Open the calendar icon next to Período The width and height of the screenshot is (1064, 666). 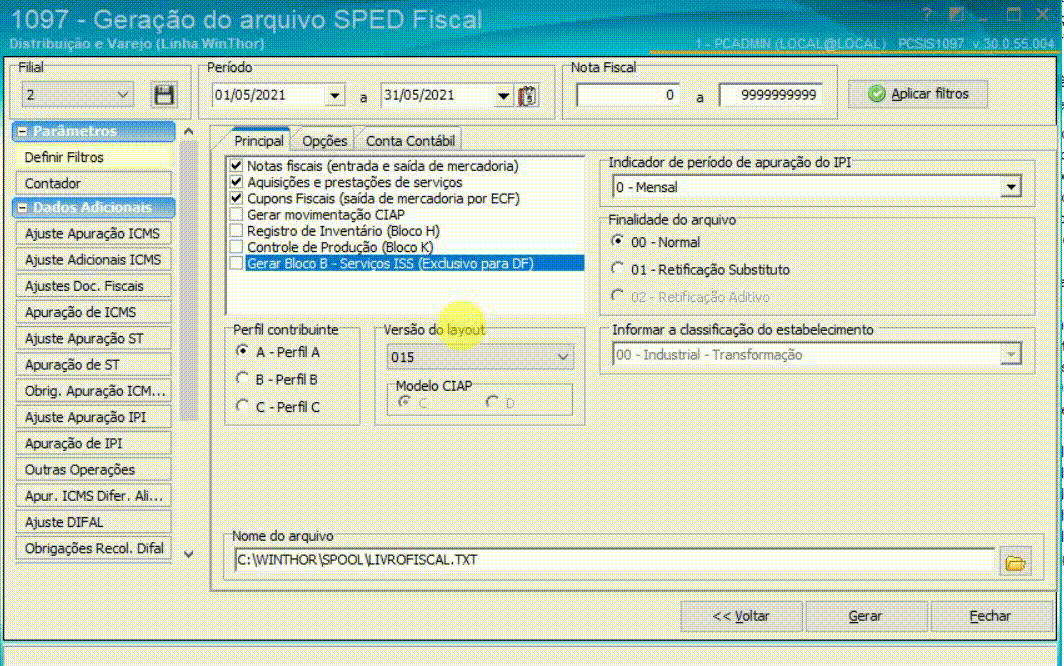click(x=529, y=96)
